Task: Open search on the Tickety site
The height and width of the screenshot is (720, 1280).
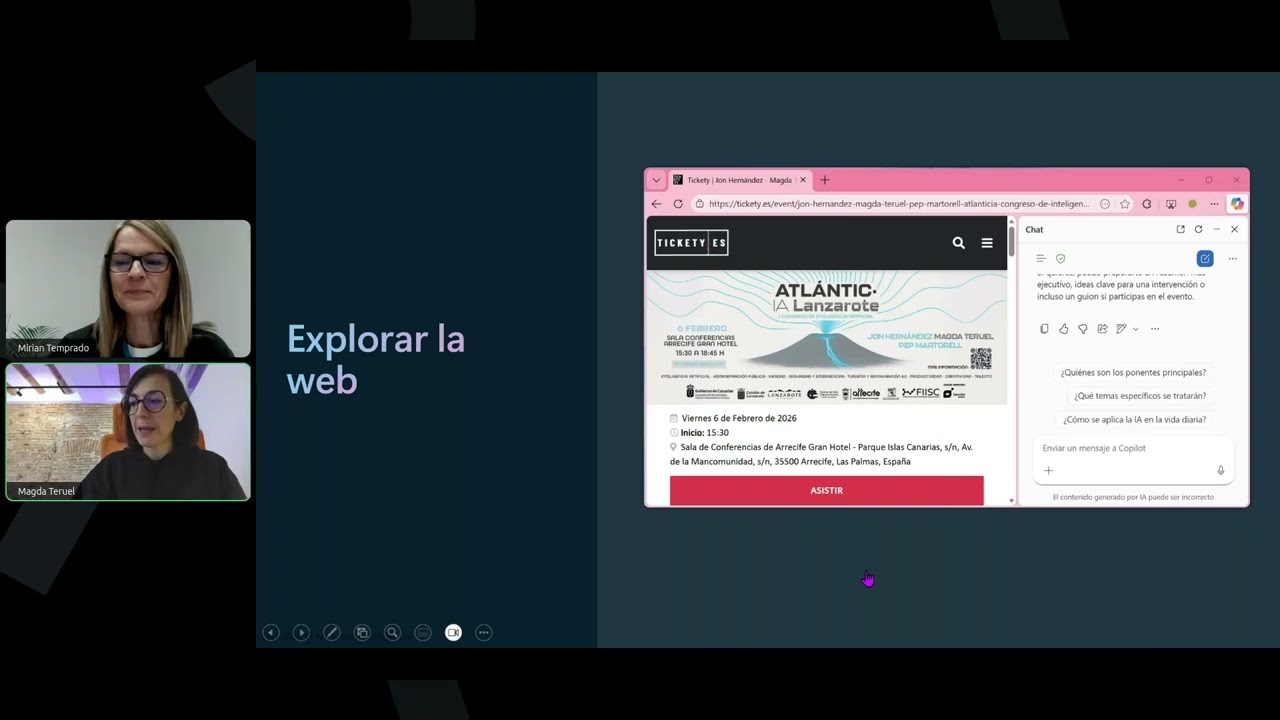Action: pos(958,243)
